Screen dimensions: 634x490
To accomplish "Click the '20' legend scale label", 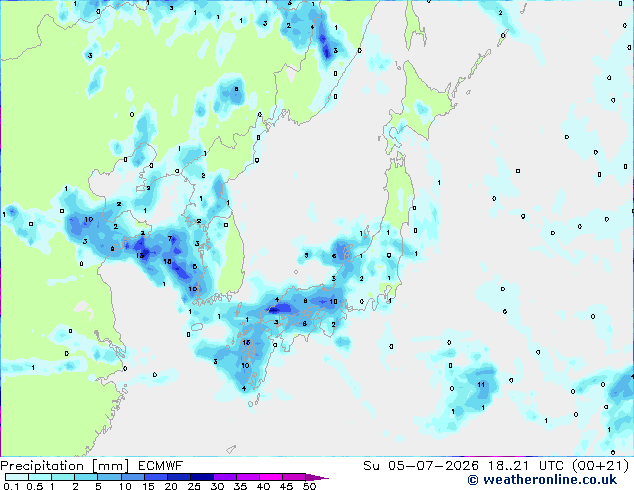I will click(x=171, y=486).
